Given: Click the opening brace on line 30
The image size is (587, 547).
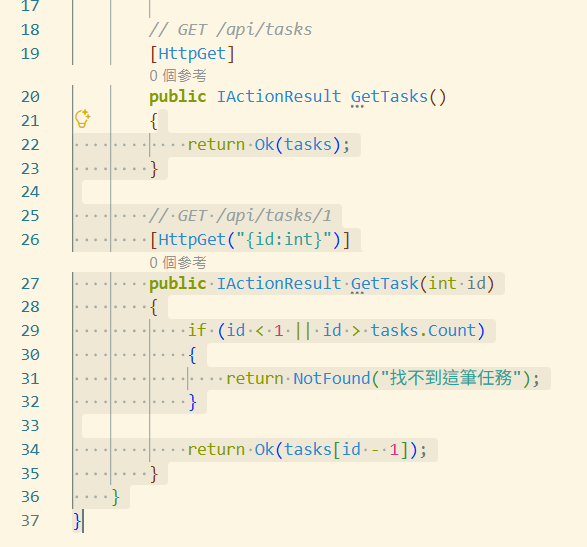Looking at the screenshot, I should 192,355.
